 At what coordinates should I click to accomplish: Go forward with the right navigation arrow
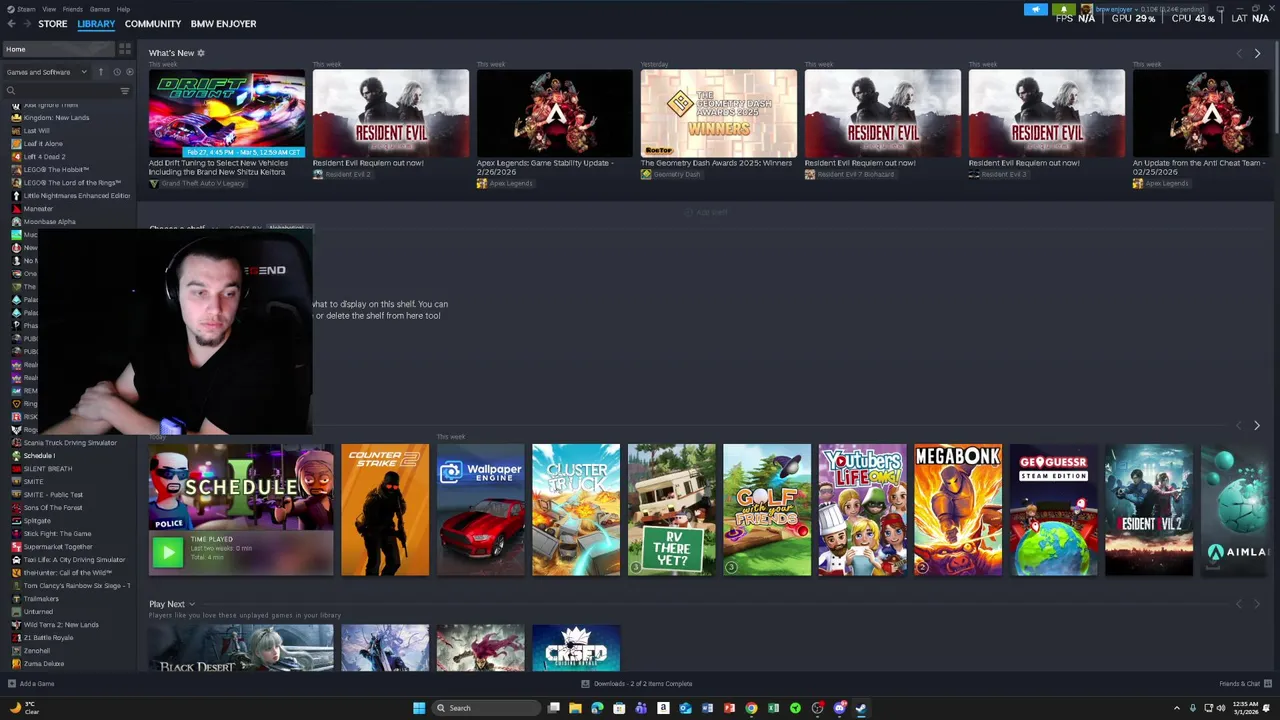(x=25, y=24)
